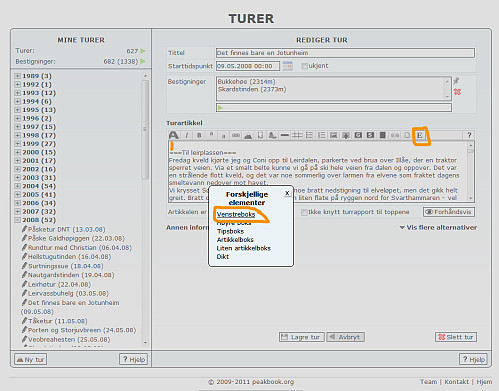Click the Avbryt button
This screenshot has width=499, height=391.
(x=345, y=337)
